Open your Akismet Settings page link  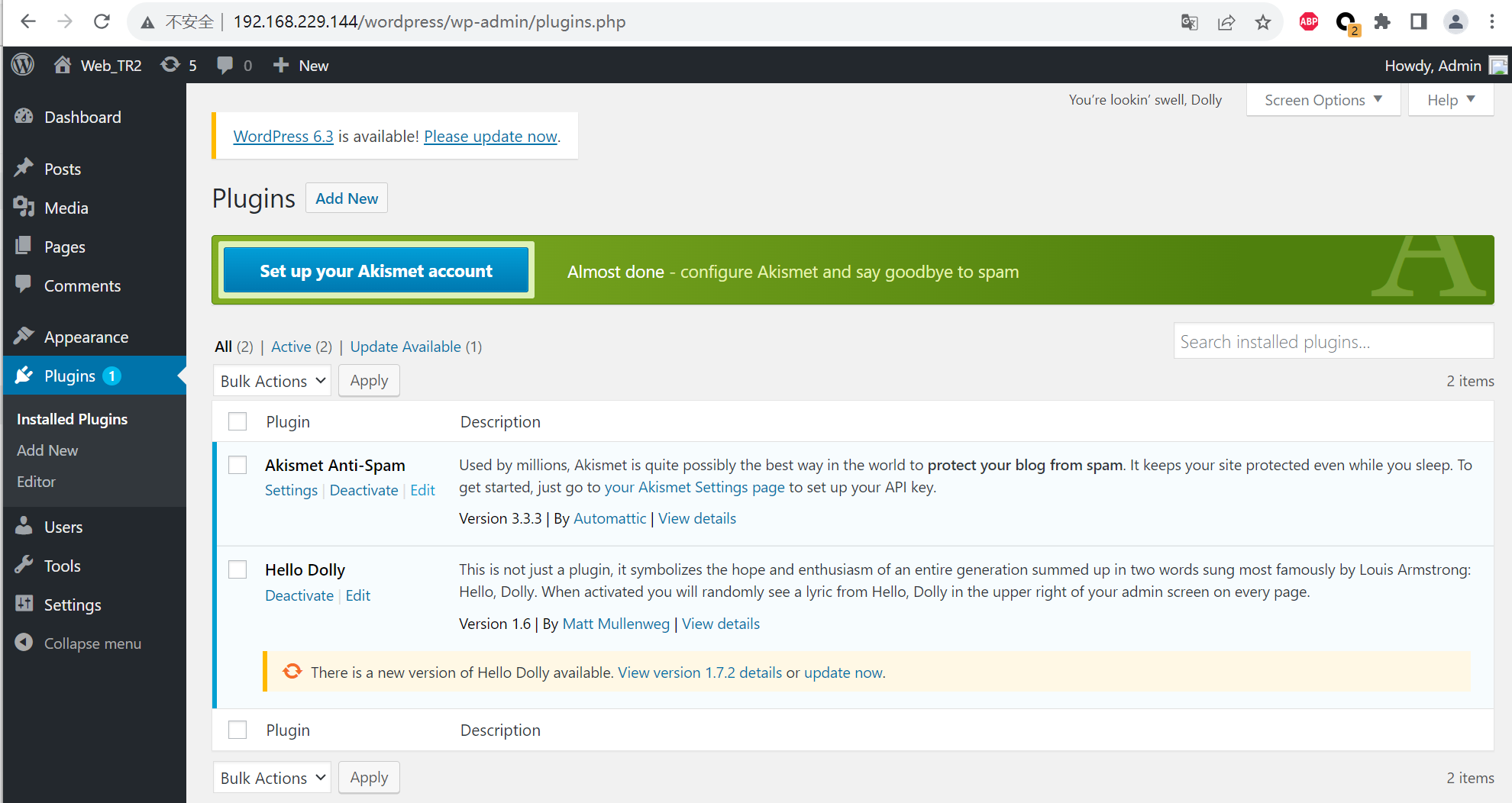pyautogui.click(x=694, y=487)
